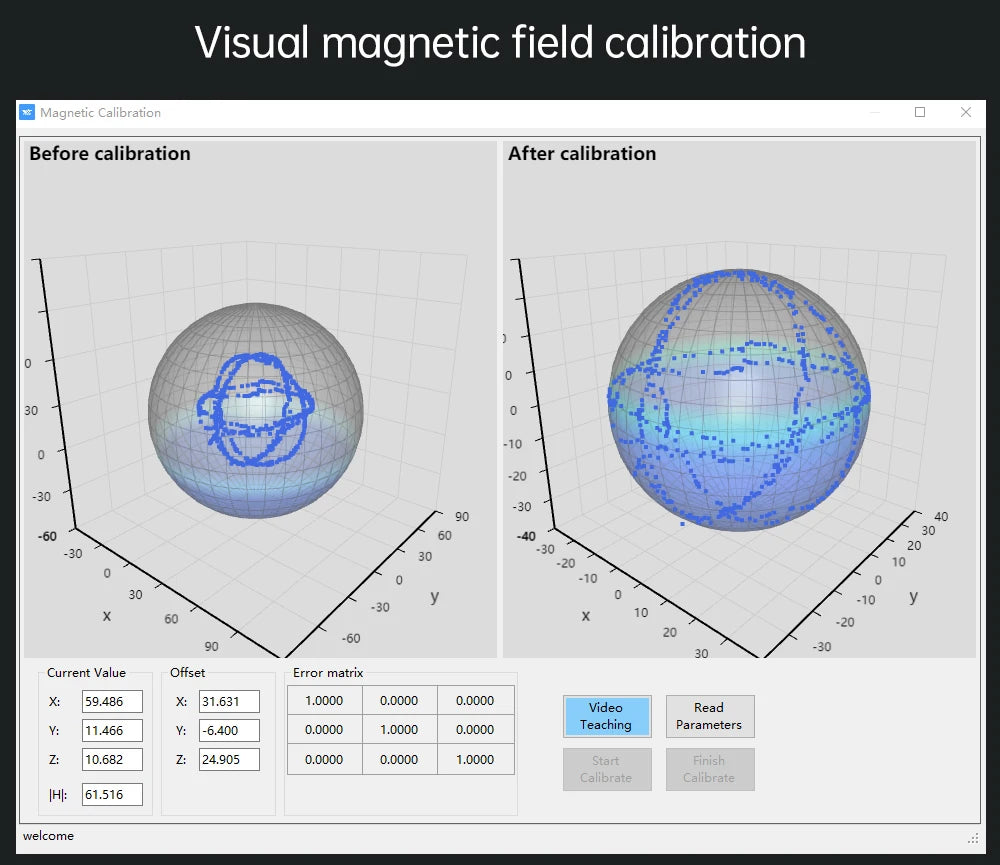Image resolution: width=1000 pixels, height=865 pixels.
Task: Click the Finish Calibrate button
Action: point(710,769)
